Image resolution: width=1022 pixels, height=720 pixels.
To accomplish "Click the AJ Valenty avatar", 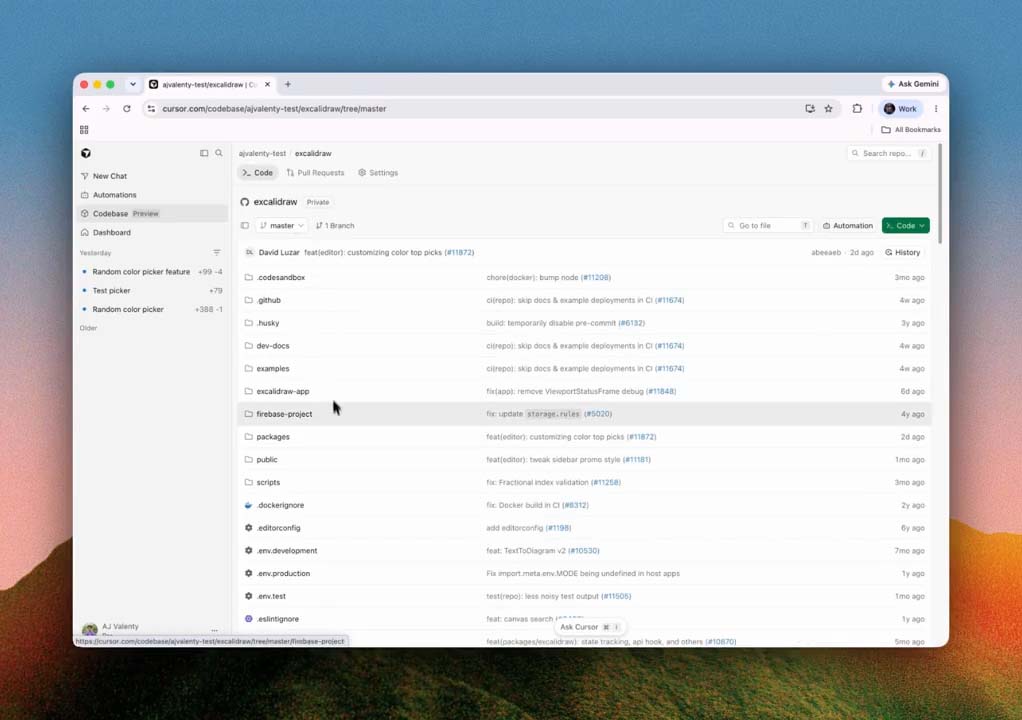I will point(90,629).
